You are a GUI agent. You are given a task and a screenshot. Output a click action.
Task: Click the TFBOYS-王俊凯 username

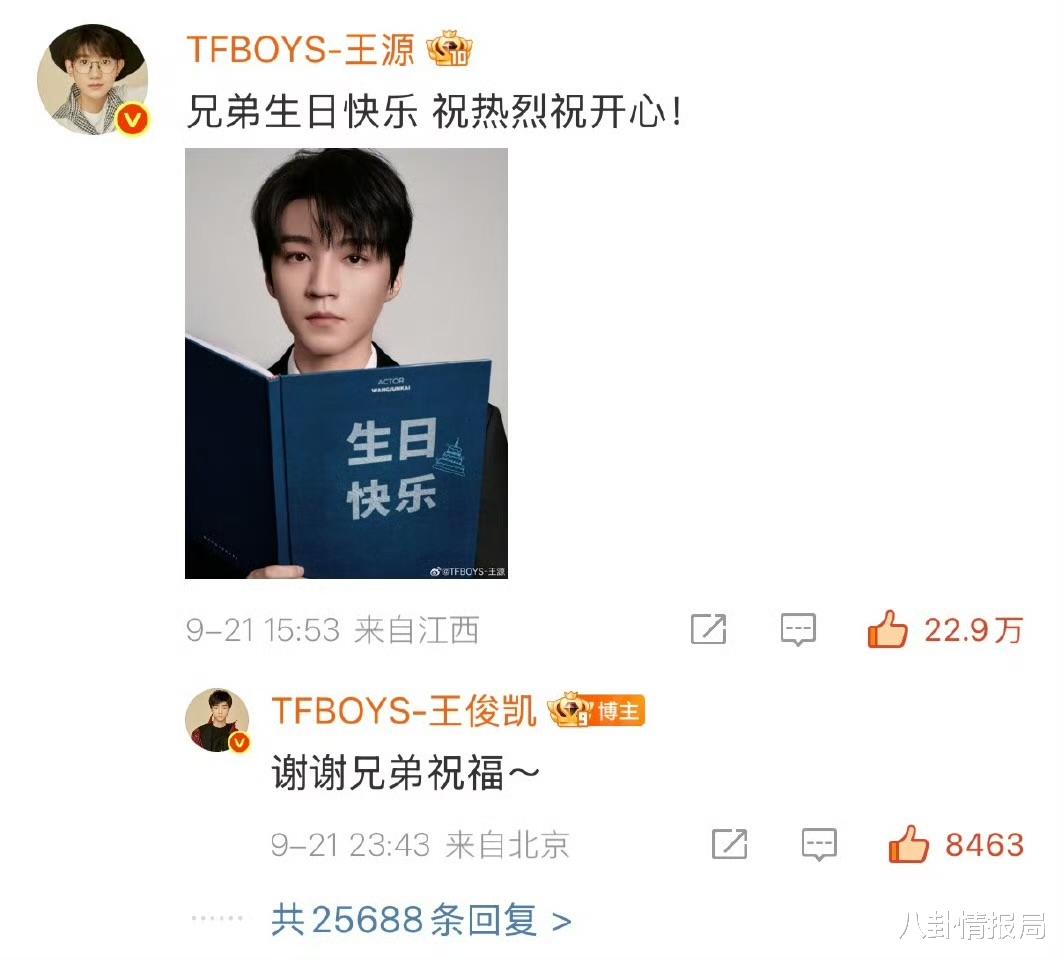(x=404, y=711)
